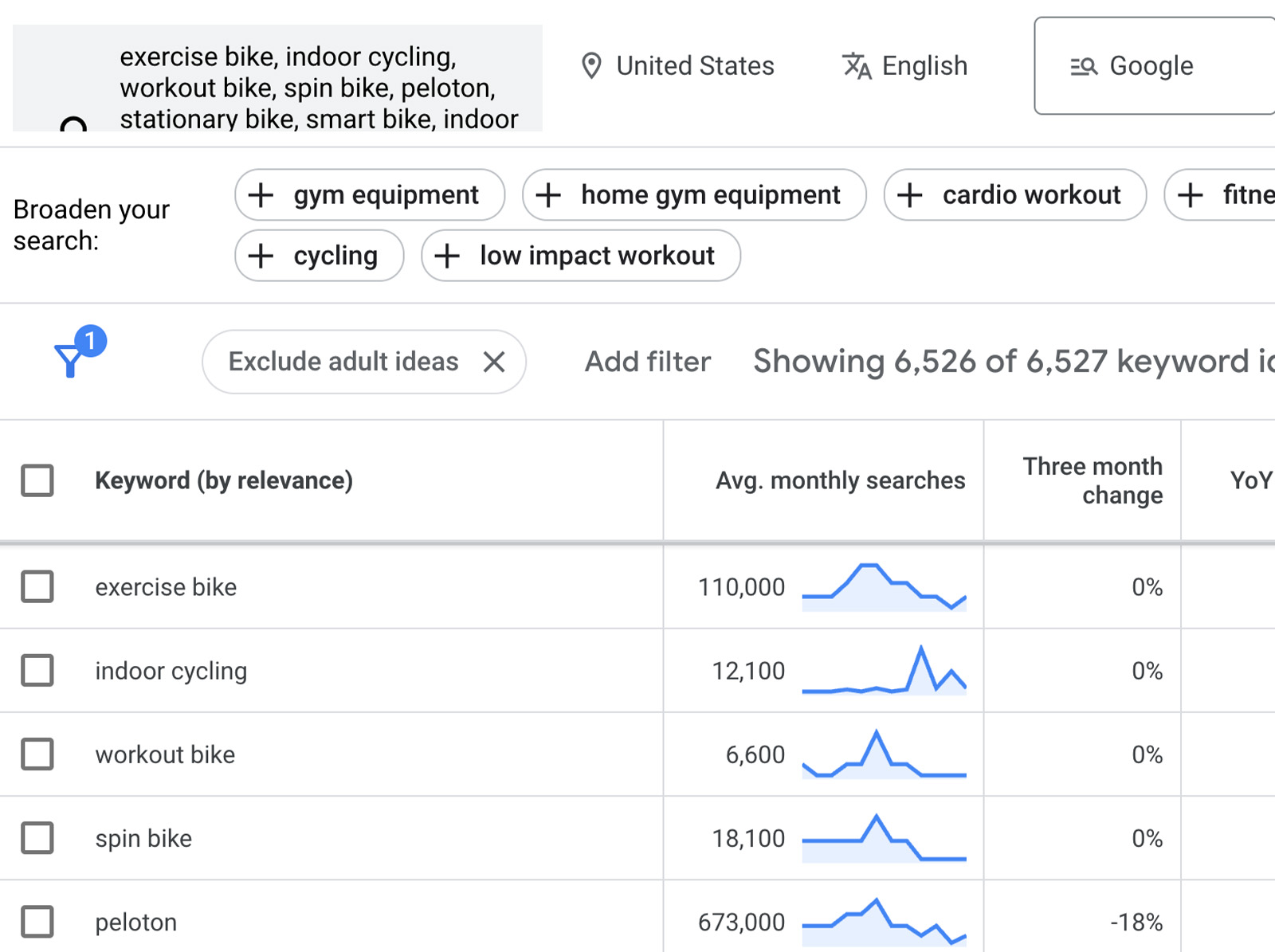Image resolution: width=1275 pixels, height=952 pixels.
Task: Click the plus icon on gym equipment
Action: pyautogui.click(x=261, y=194)
